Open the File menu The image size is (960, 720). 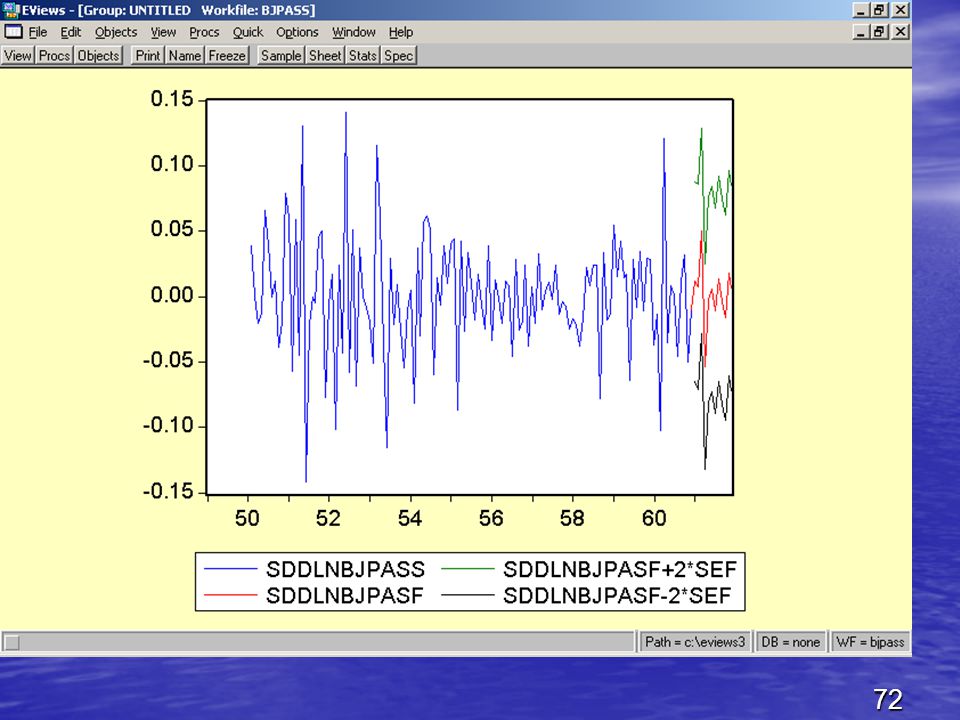[38, 32]
